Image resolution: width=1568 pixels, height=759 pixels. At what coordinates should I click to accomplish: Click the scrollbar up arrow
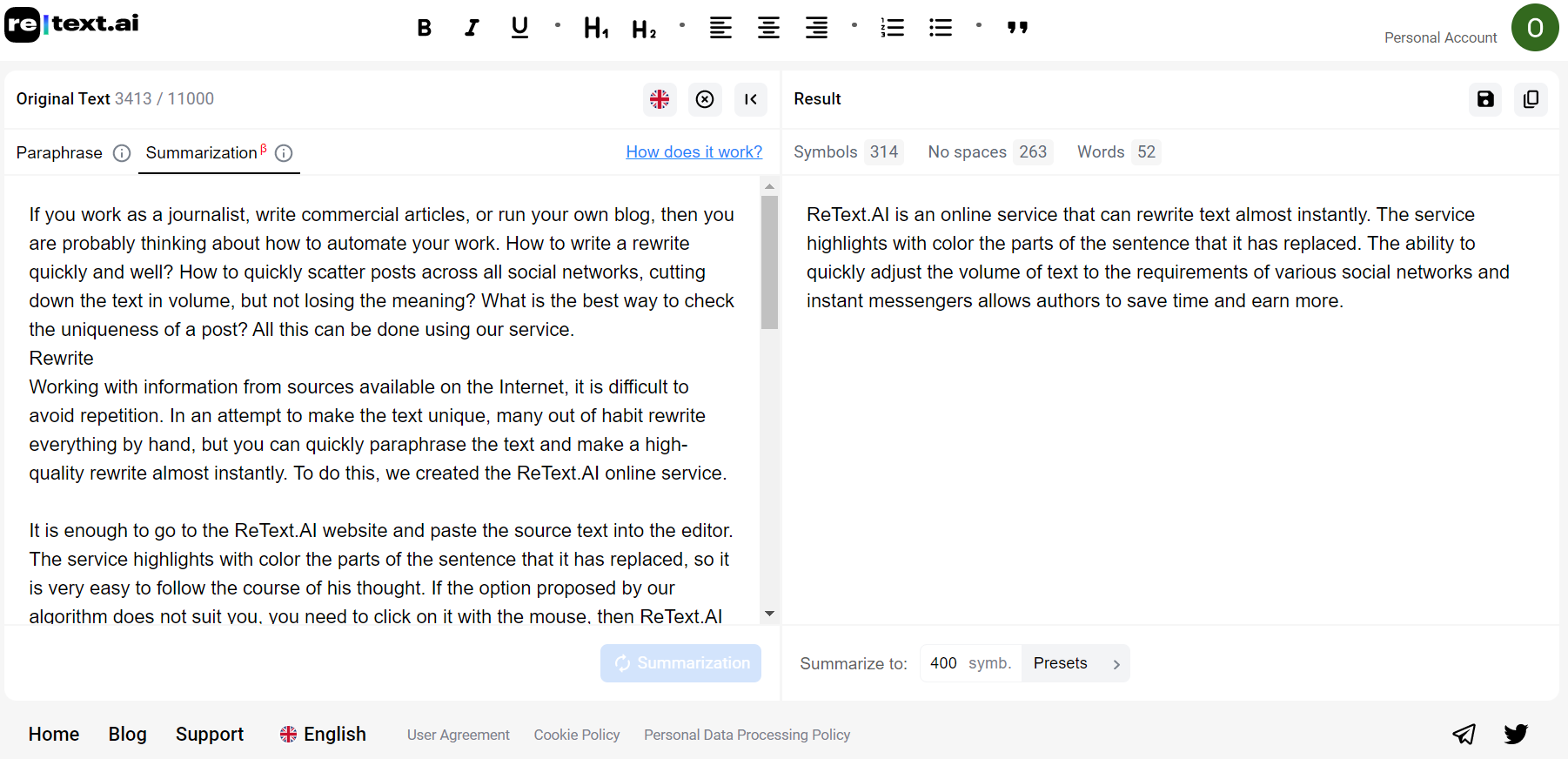[x=769, y=186]
